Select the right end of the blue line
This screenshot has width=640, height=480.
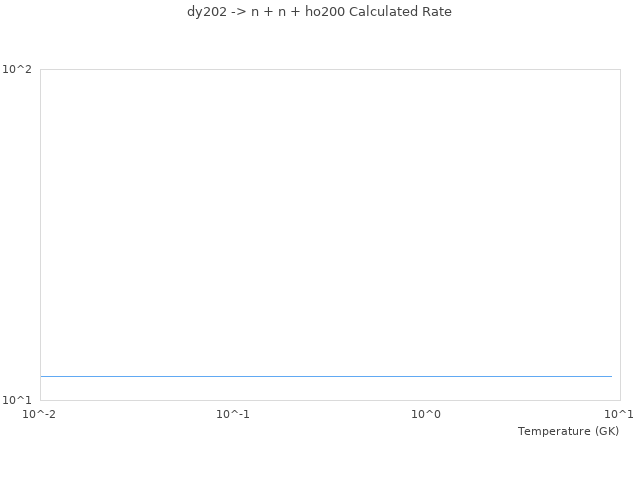611,376
